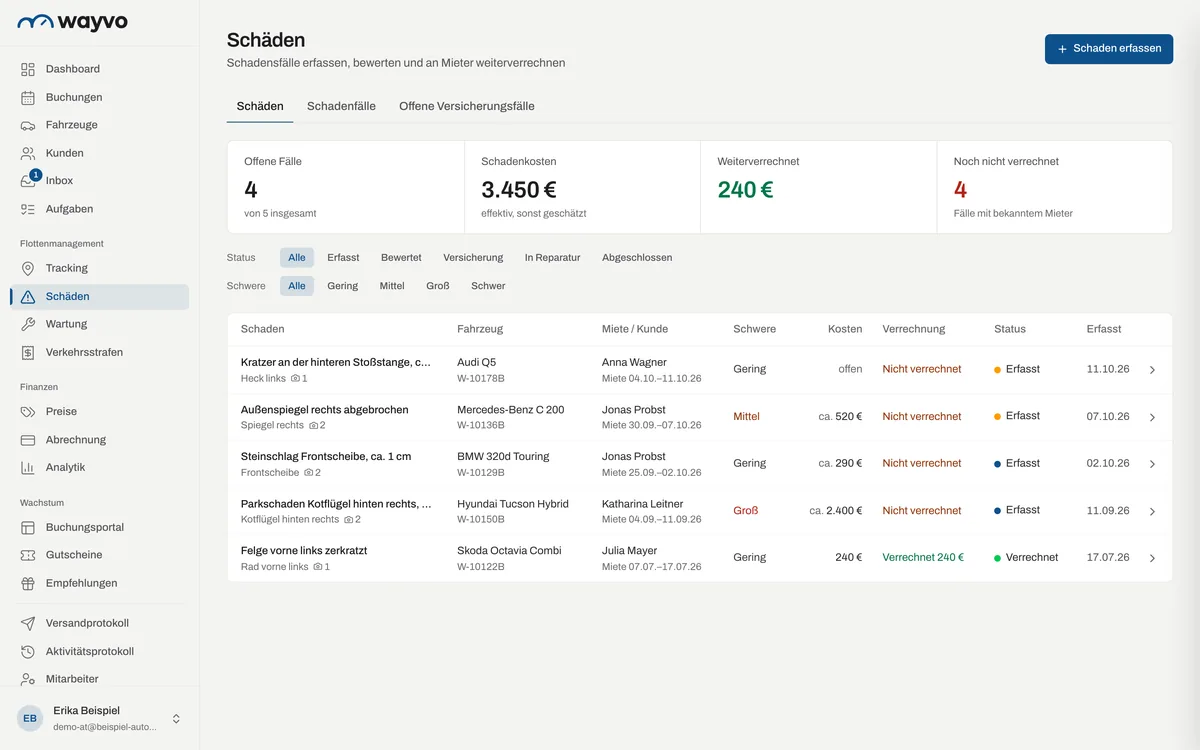Click the wayvo logo icon
Screen dimensions: 1200x750
pyautogui.click(x=35, y=22)
